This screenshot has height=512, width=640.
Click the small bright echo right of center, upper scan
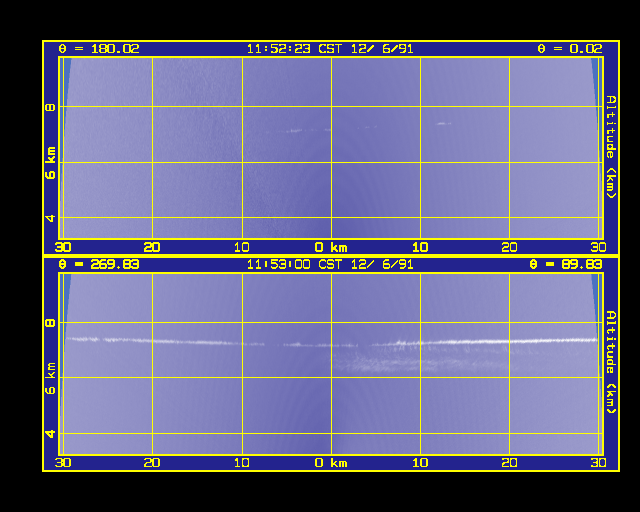pos(443,123)
